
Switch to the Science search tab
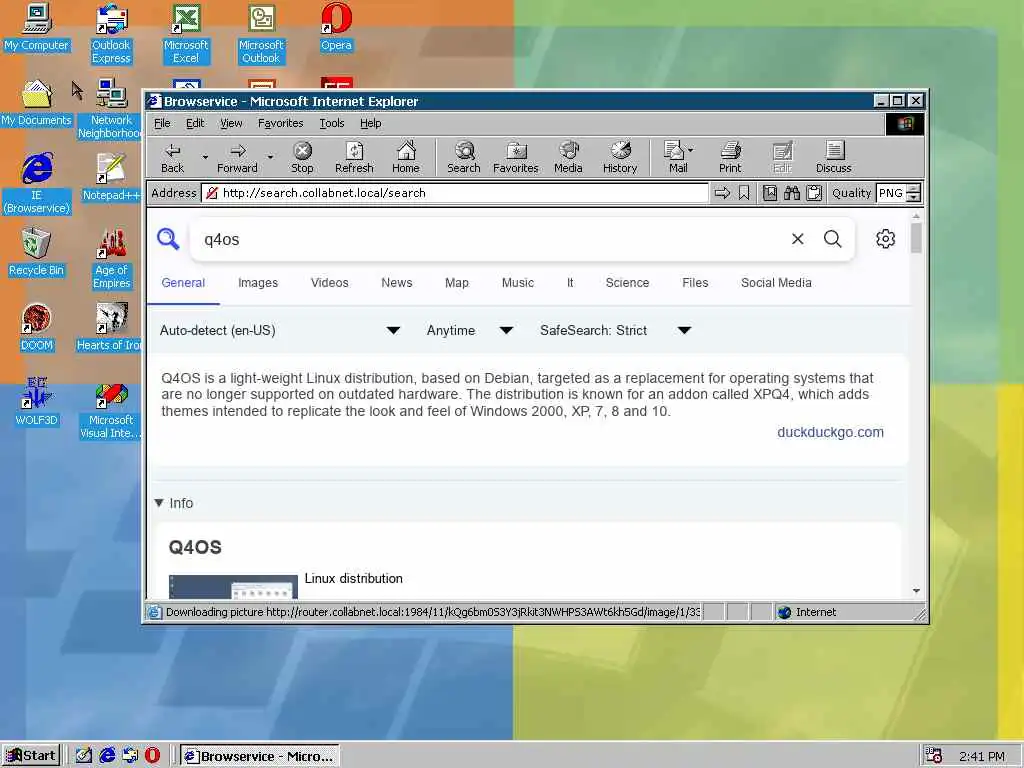pos(627,283)
